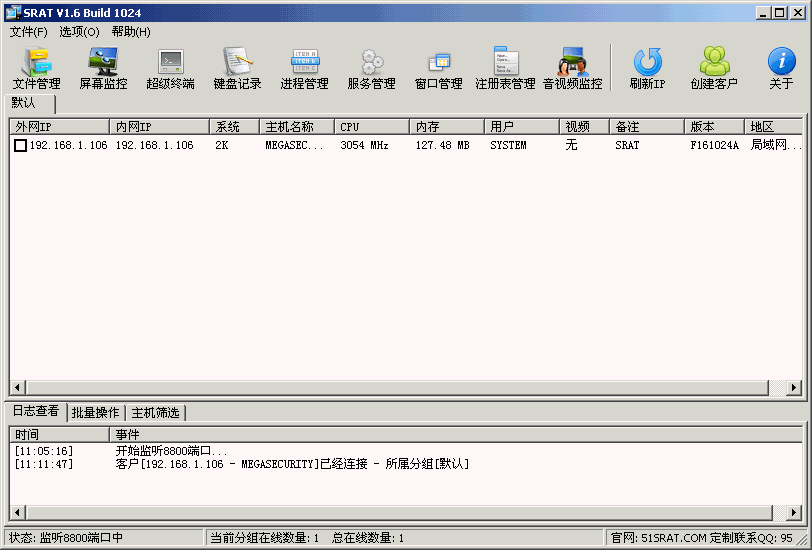Open 键盘记录 keylogger tool

237,68
